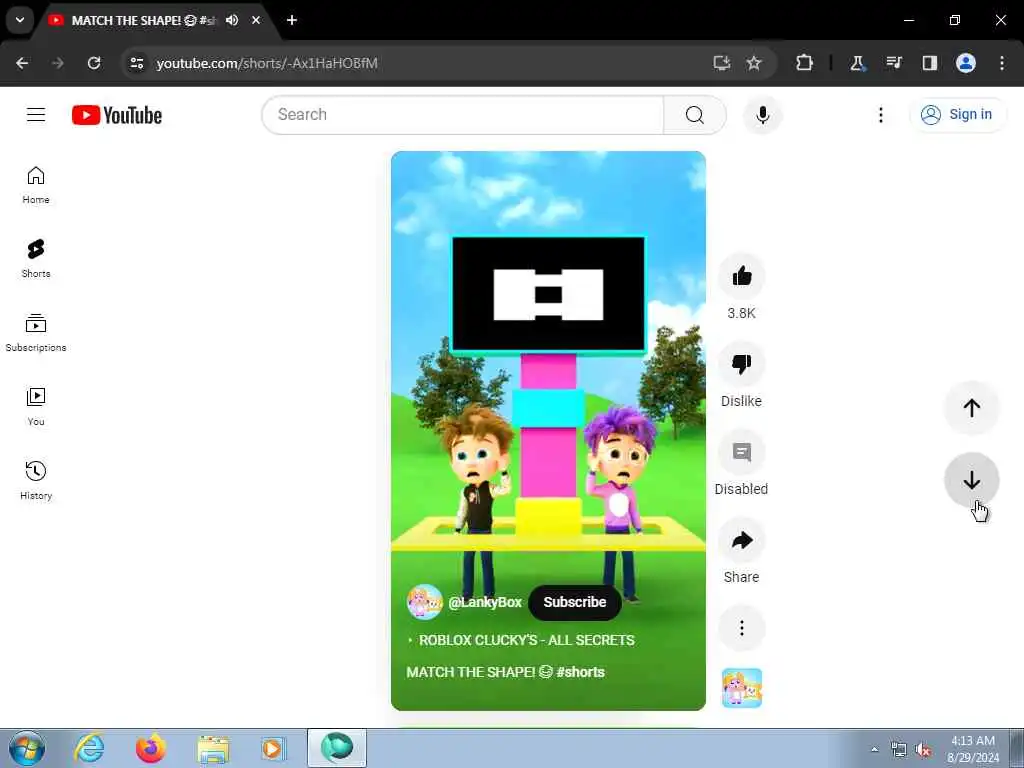Click the sound thumbnail below more actions
The width and height of the screenshot is (1024, 768).
[741, 688]
